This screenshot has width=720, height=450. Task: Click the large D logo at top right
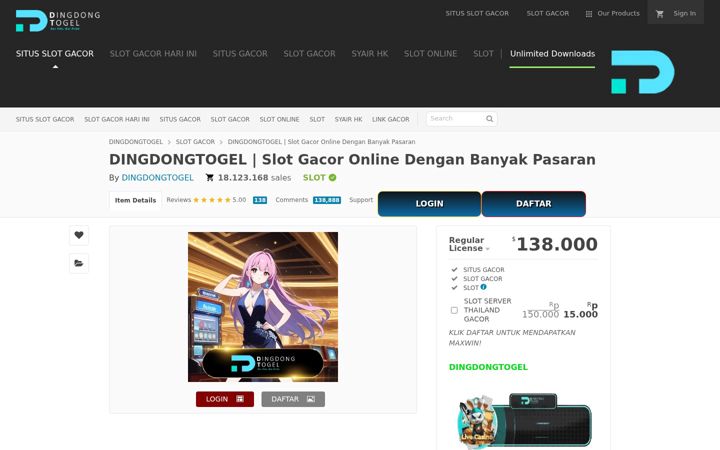tap(642, 72)
